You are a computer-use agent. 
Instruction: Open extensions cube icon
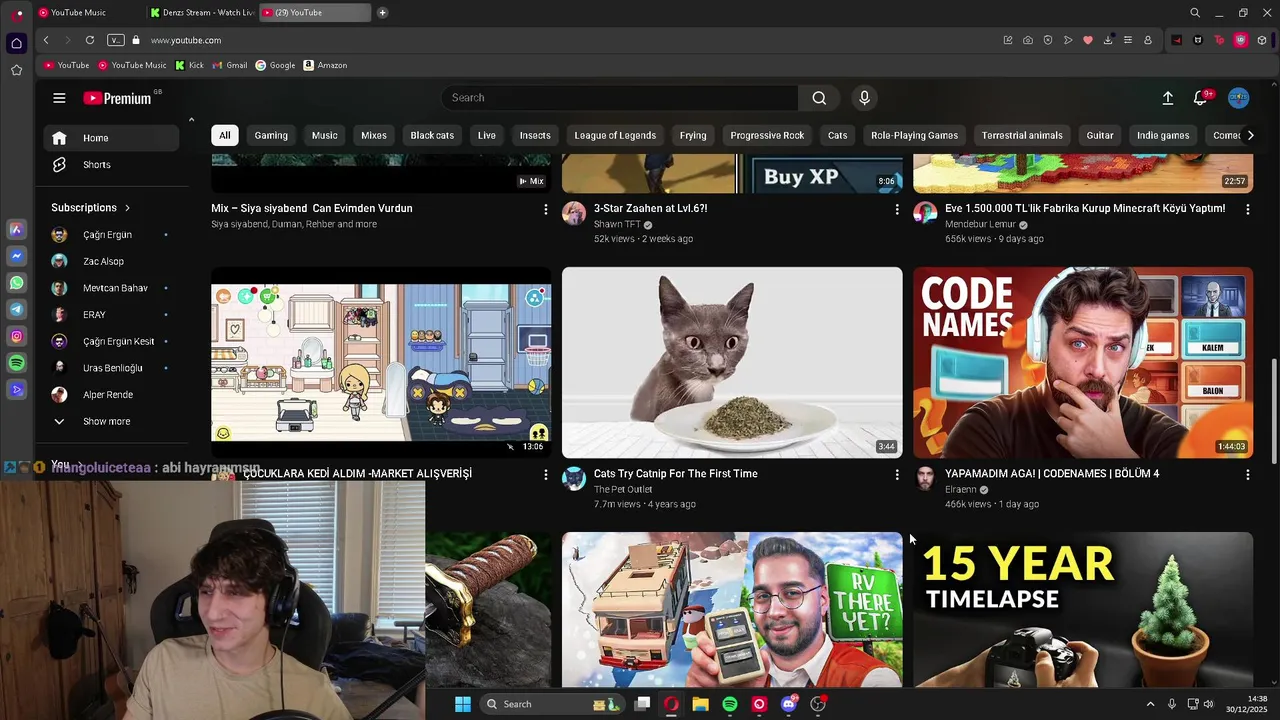[x=1262, y=40]
